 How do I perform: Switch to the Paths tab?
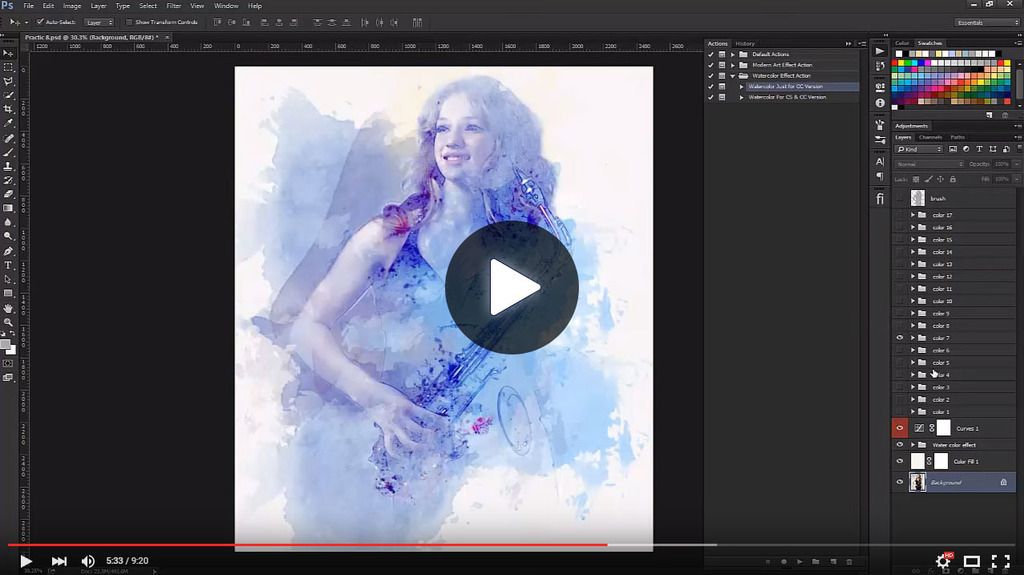pos(957,137)
